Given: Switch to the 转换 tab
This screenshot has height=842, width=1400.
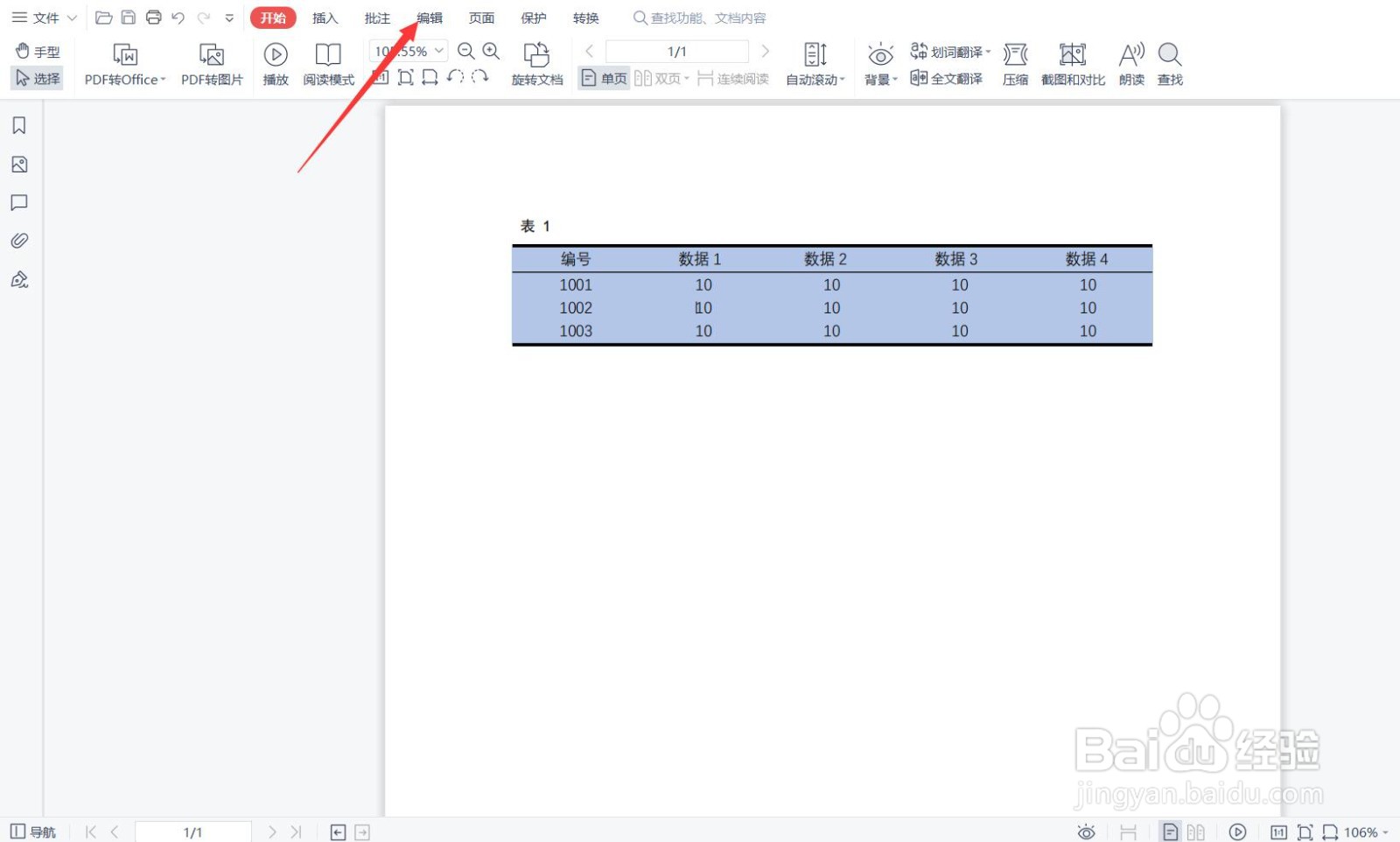Looking at the screenshot, I should tap(586, 18).
